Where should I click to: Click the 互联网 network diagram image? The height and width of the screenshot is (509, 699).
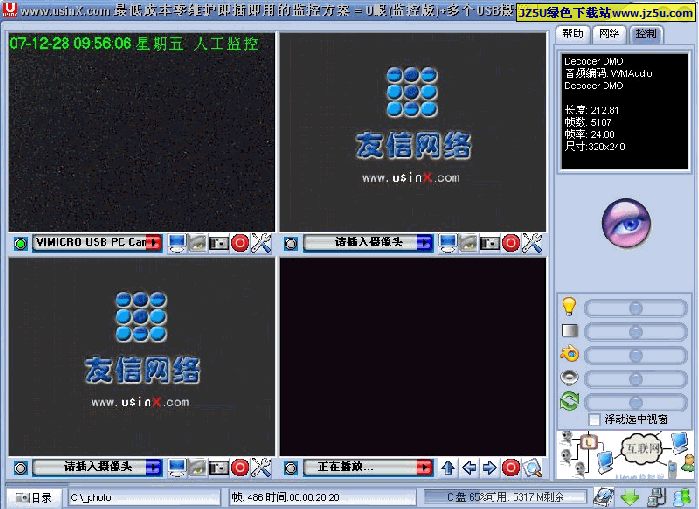(625, 455)
